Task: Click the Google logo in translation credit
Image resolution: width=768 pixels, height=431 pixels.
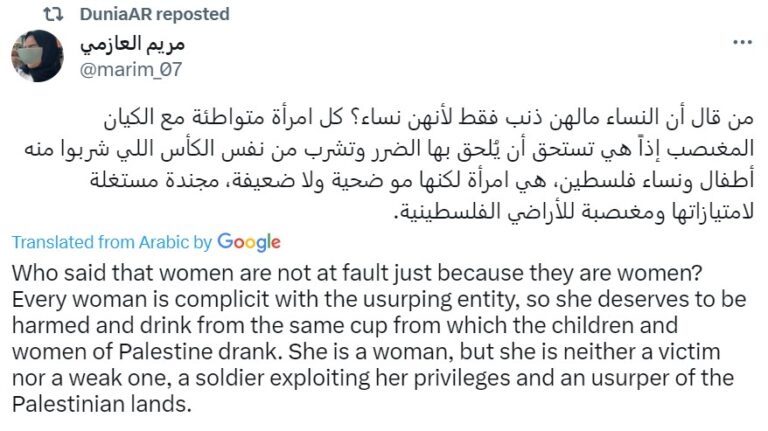Action: point(249,242)
